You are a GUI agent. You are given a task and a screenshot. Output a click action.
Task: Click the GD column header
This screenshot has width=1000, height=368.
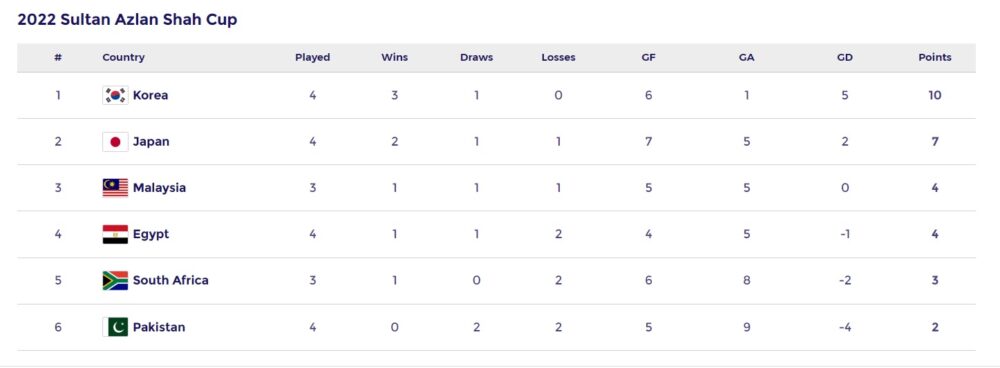tap(844, 57)
